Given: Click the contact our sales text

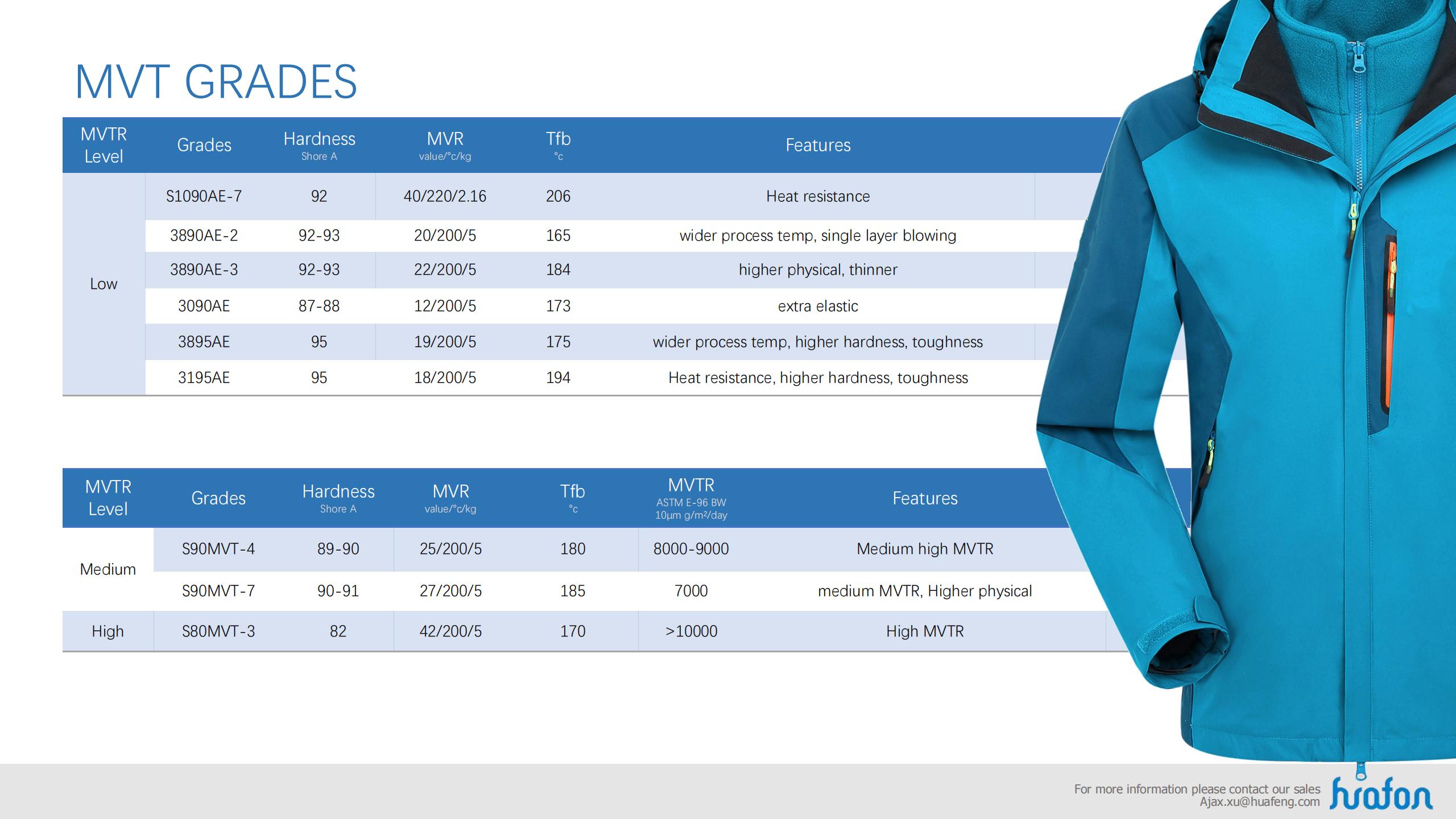Looking at the screenshot, I should 1197,789.
